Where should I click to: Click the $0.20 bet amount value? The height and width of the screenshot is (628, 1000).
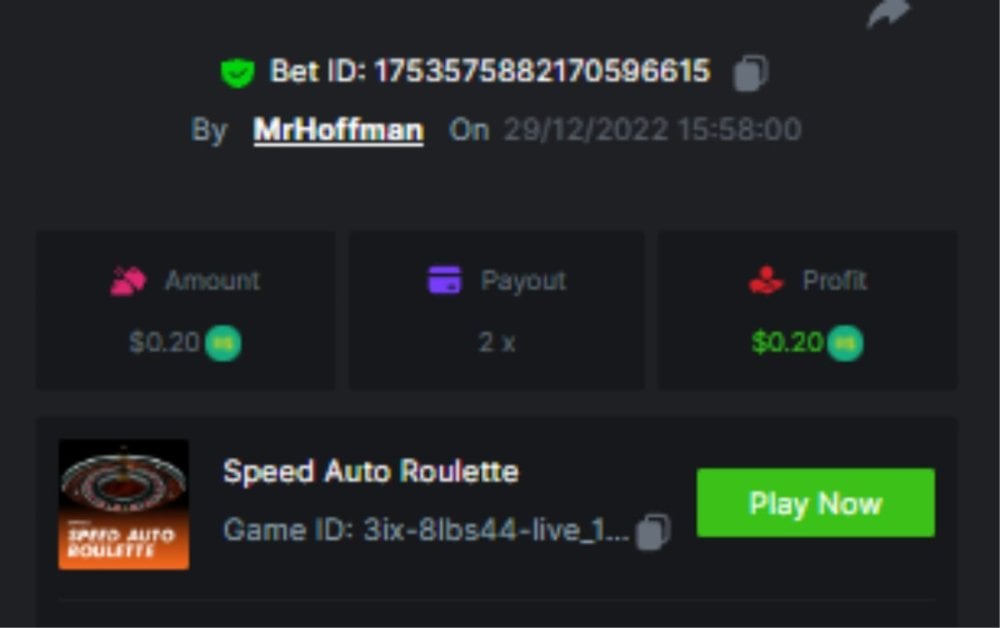pyautogui.click(x=164, y=343)
